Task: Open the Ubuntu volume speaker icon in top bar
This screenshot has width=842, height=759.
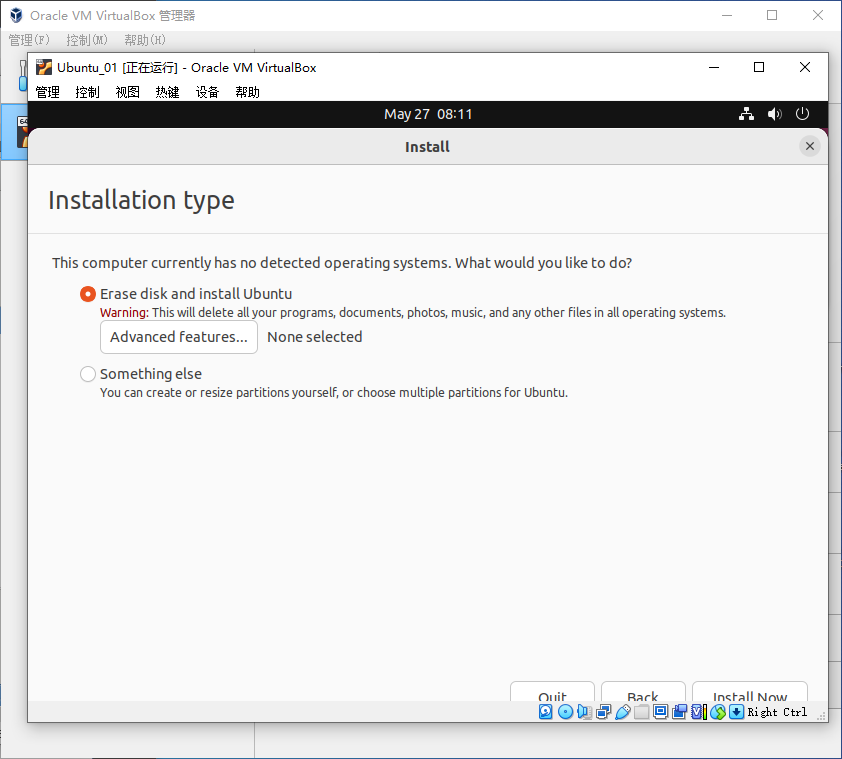Action: (x=774, y=114)
